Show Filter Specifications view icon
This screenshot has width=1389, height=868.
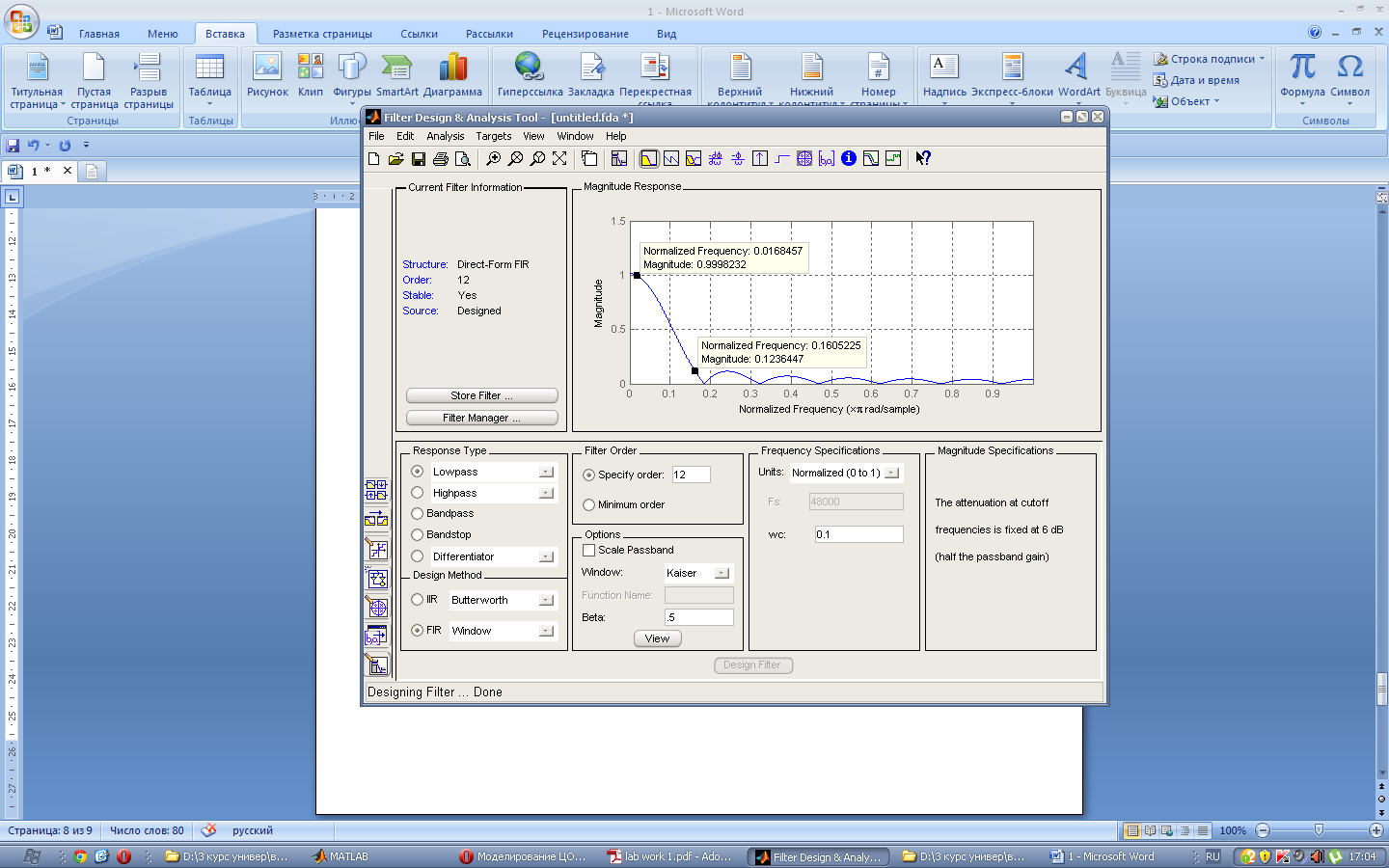tap(619, 159)
